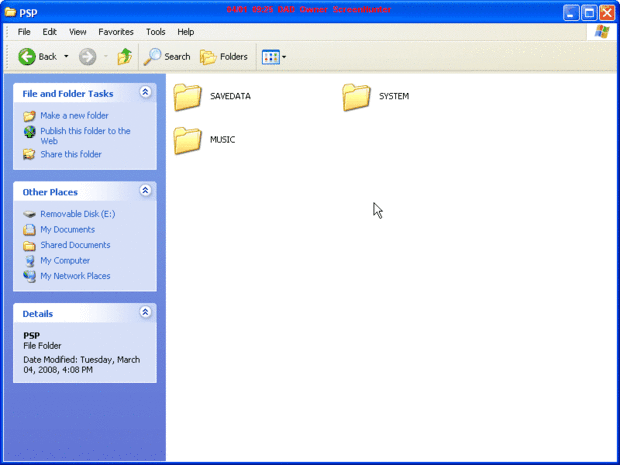This screenshot has height=465, width=620.
Task: Click the SYSTEM folder name
Action: click(394, 96)
